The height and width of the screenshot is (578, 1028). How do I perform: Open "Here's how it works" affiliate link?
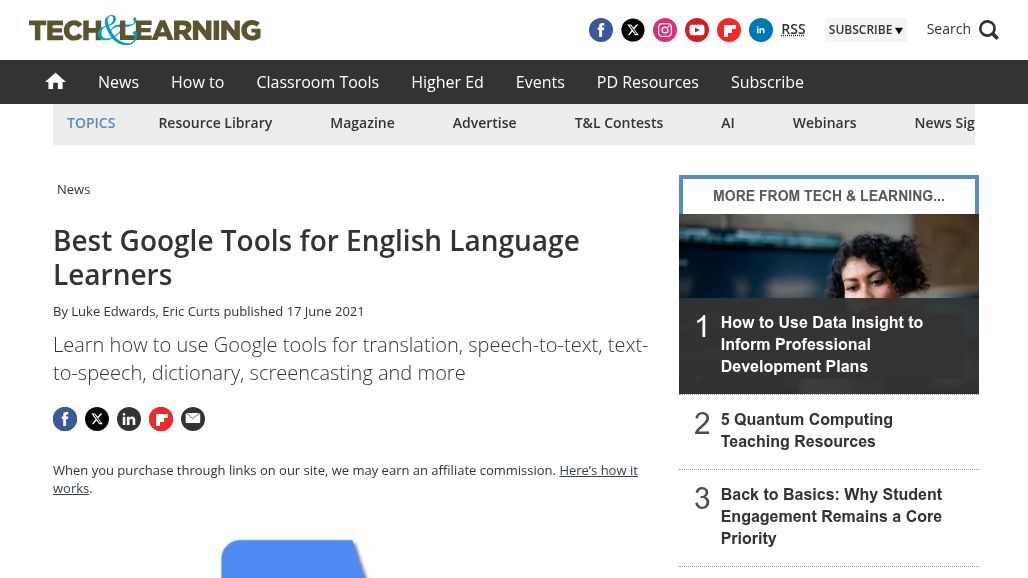pyautogui.click(x=597, y=470)
